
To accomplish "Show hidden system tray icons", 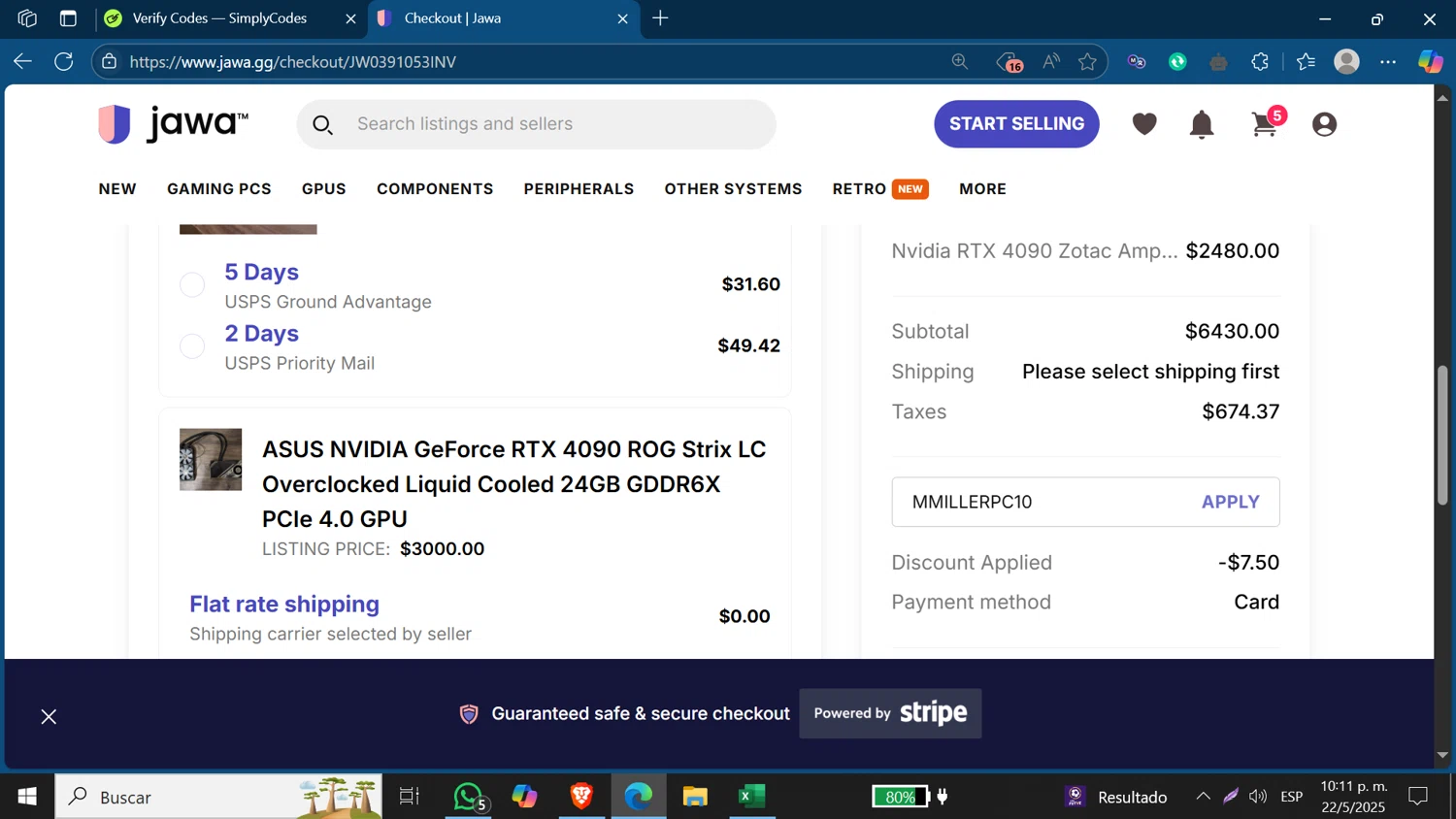I will [x=1203, y=797].
